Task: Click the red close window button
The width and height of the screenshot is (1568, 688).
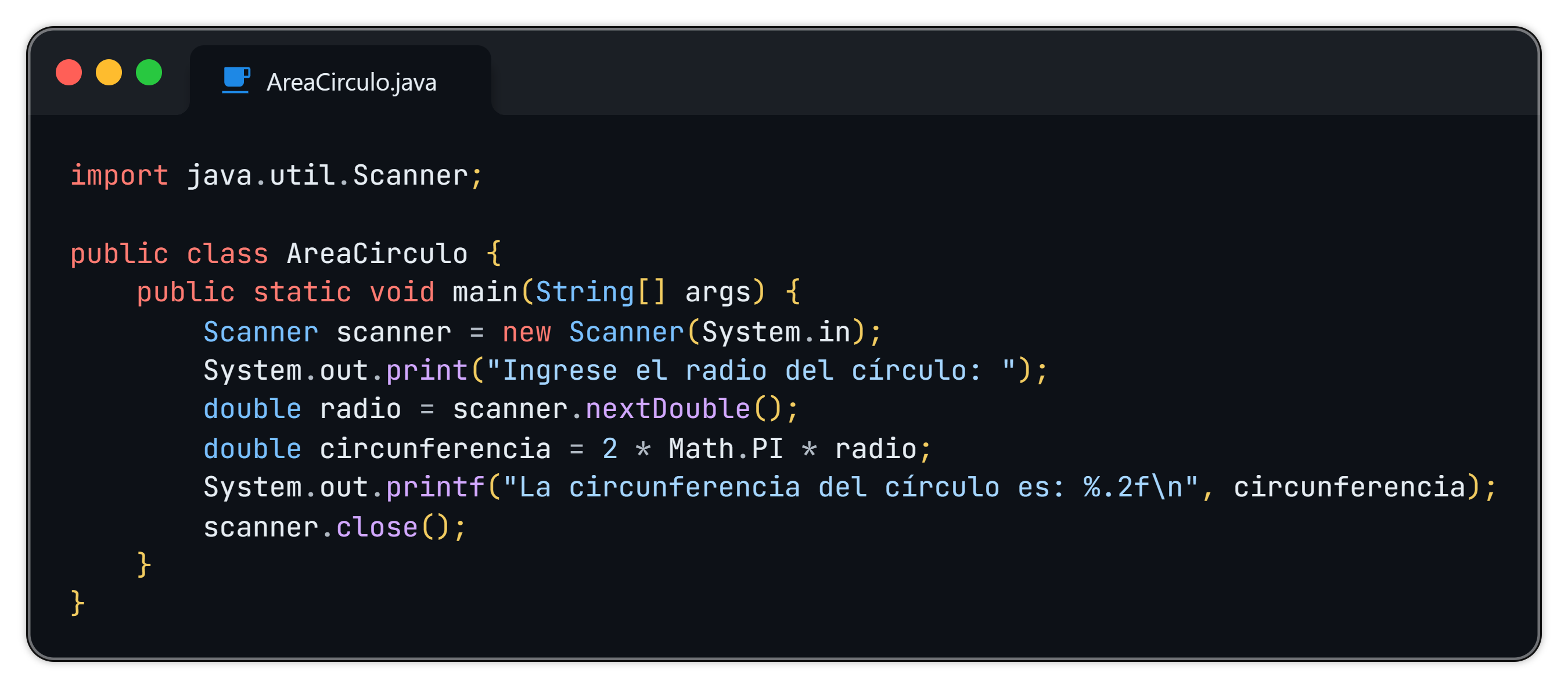Action: click(69, 73)
